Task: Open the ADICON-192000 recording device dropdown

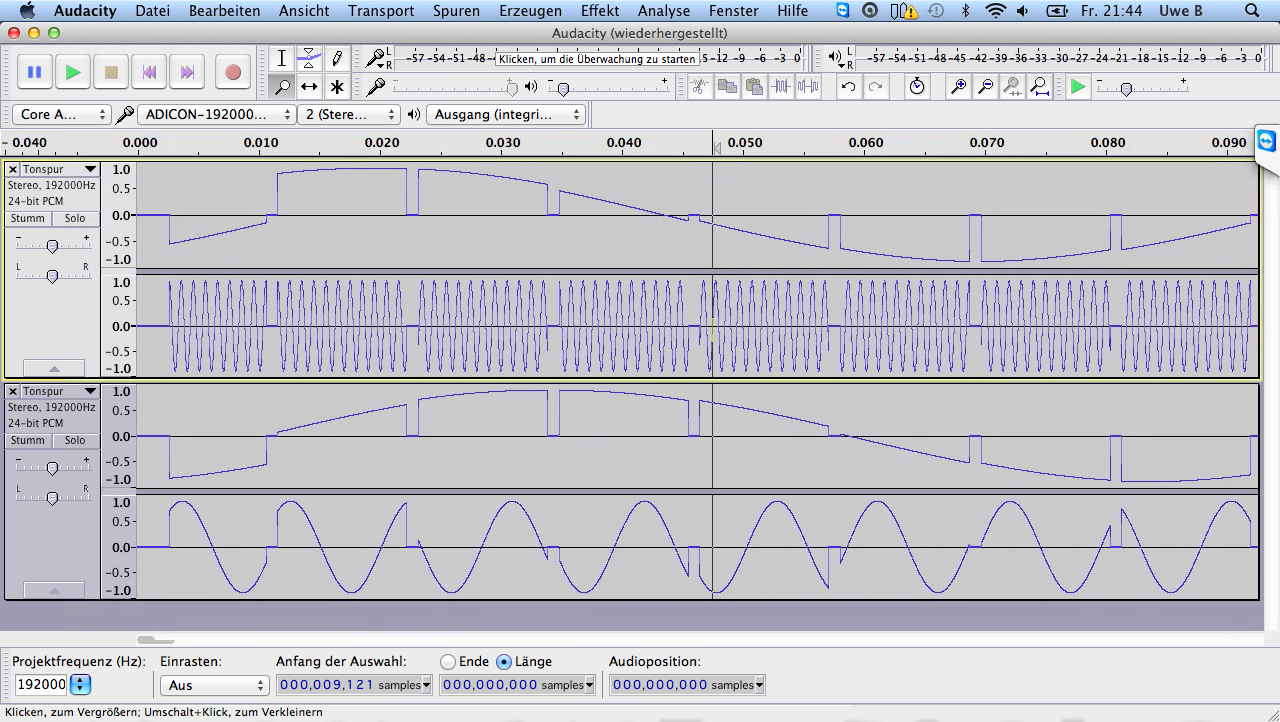Action: pyautogui.click(x=215, y=115)
